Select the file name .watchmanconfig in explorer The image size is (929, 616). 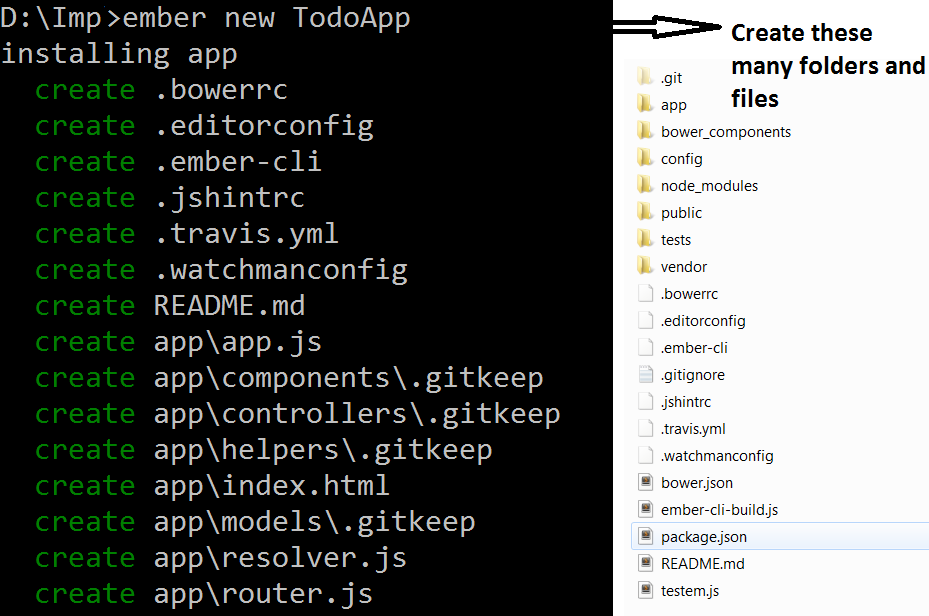point(717,456)
